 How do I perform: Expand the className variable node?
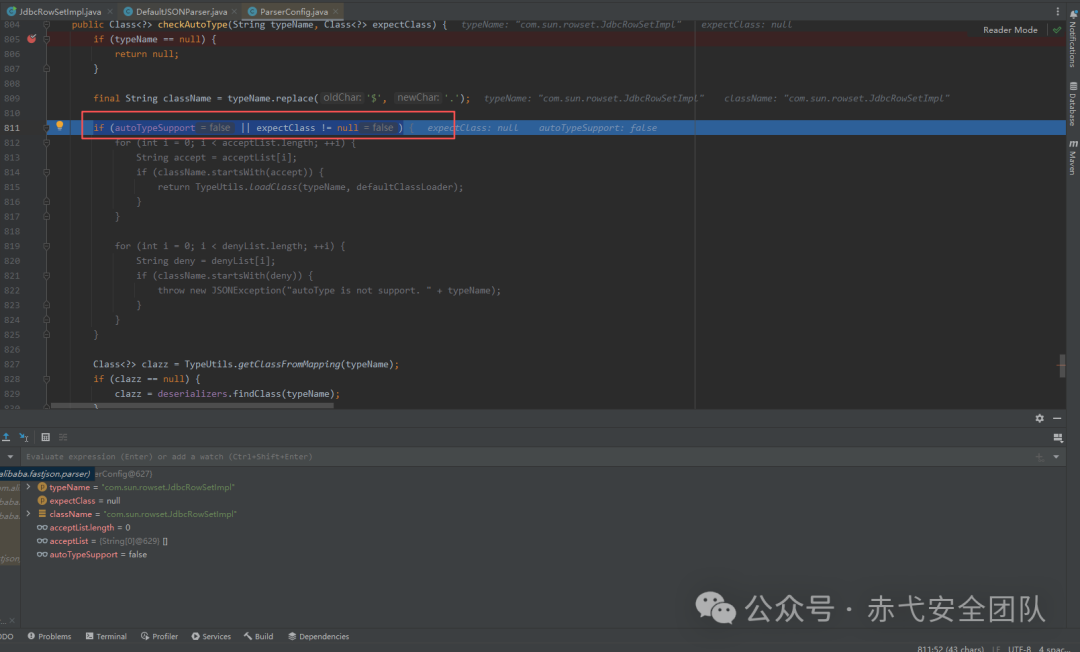coord(28,514)
